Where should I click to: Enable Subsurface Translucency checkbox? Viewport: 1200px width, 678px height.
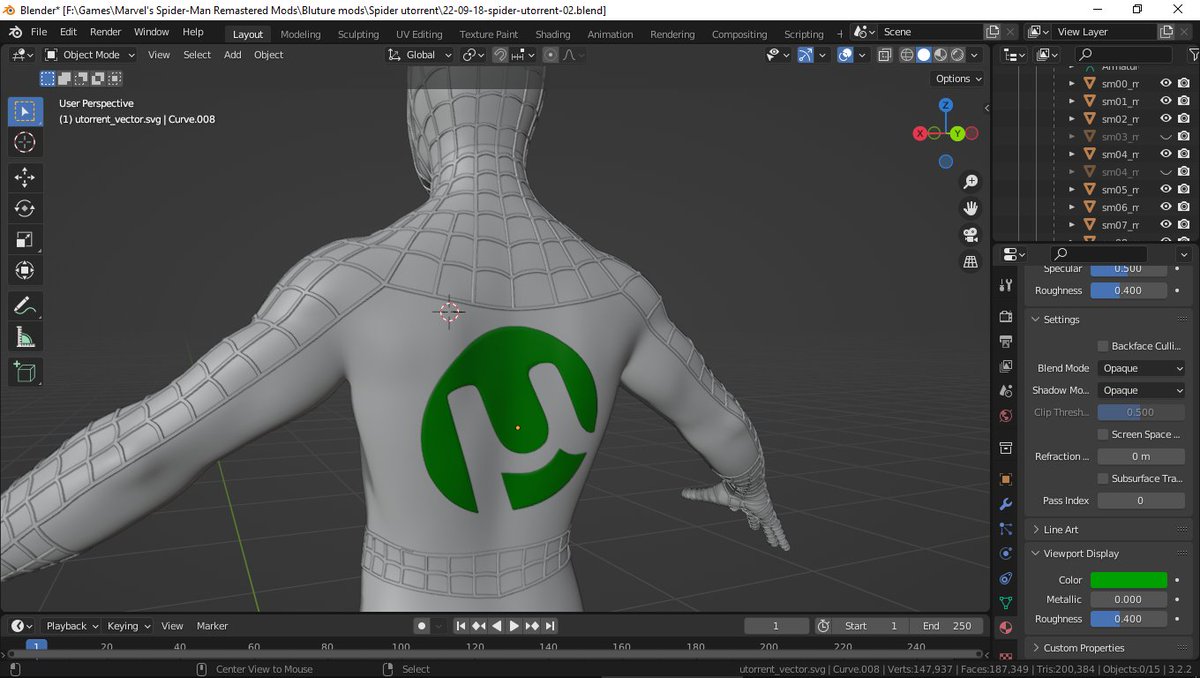click(x=1103, y=478)
